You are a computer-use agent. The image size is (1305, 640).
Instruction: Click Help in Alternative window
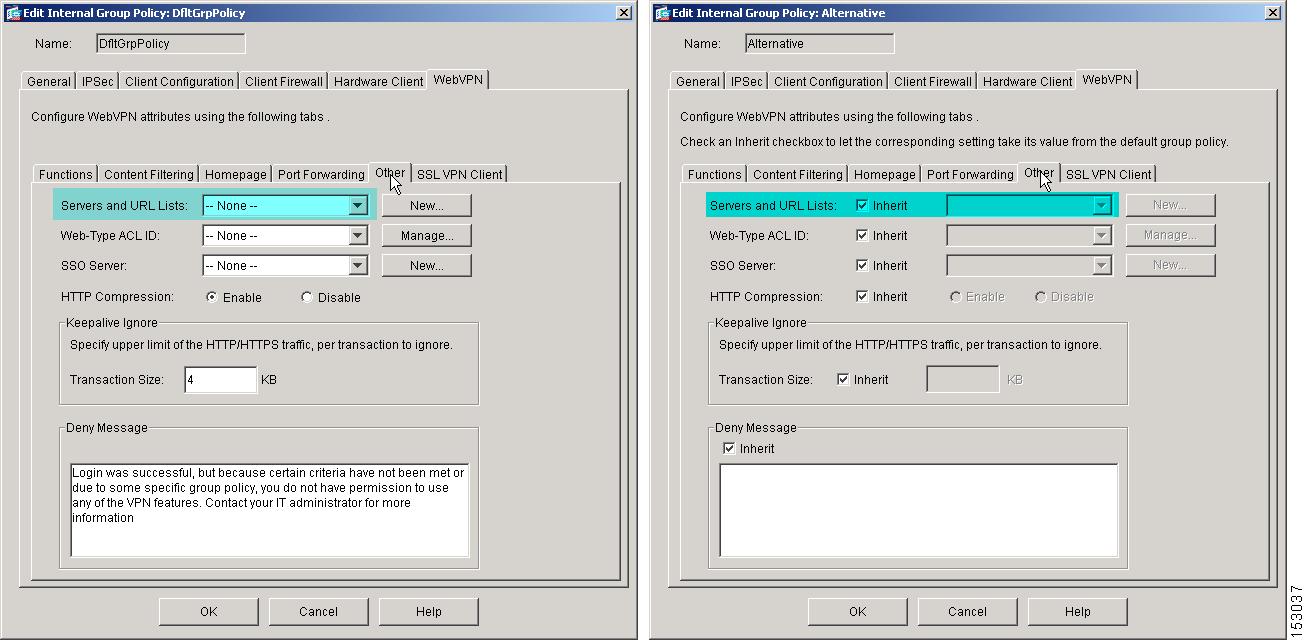tap(1077, 611)
